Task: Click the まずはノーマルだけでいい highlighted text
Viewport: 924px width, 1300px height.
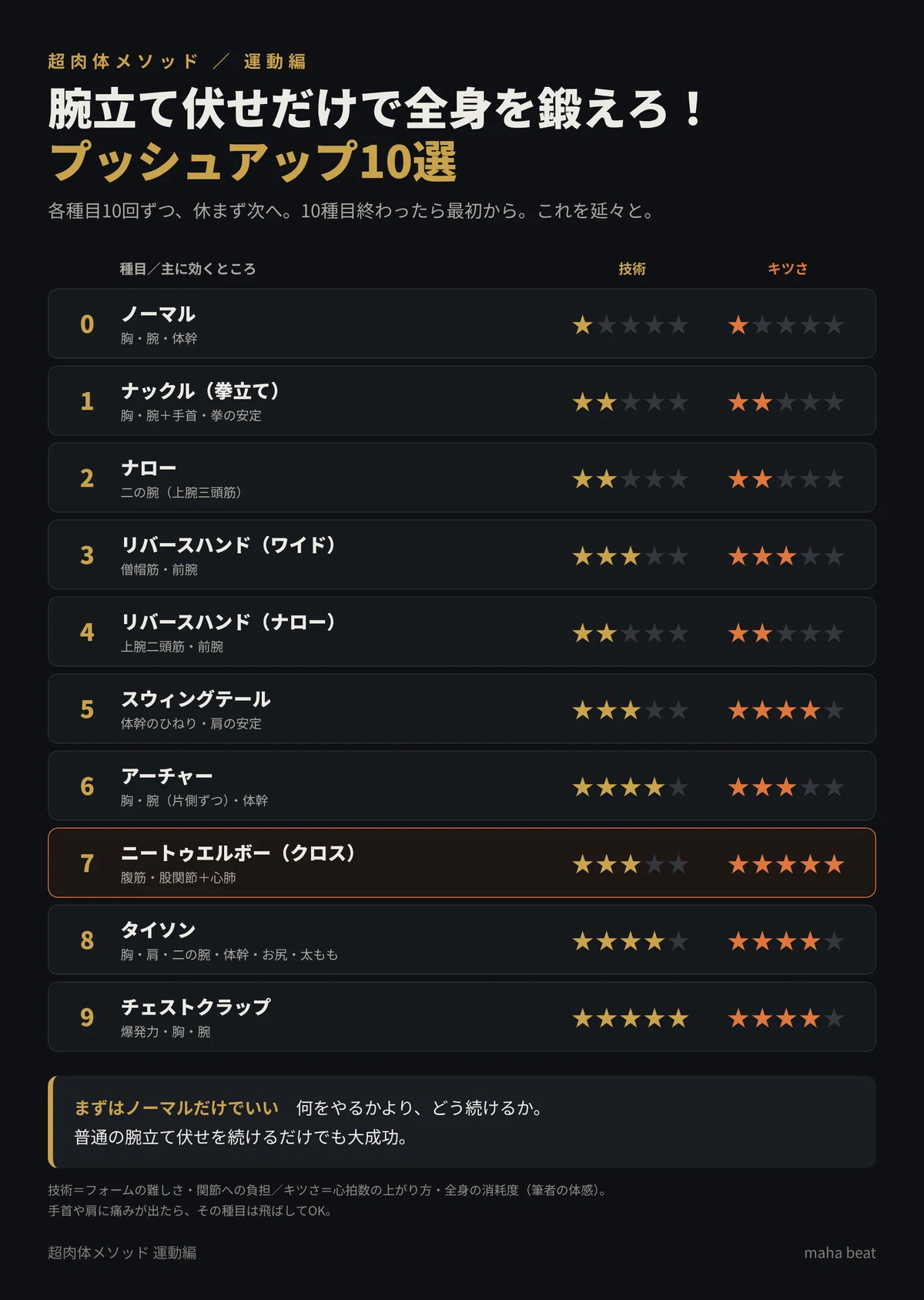Action: pyautogui.click(x=176, y=1107)
